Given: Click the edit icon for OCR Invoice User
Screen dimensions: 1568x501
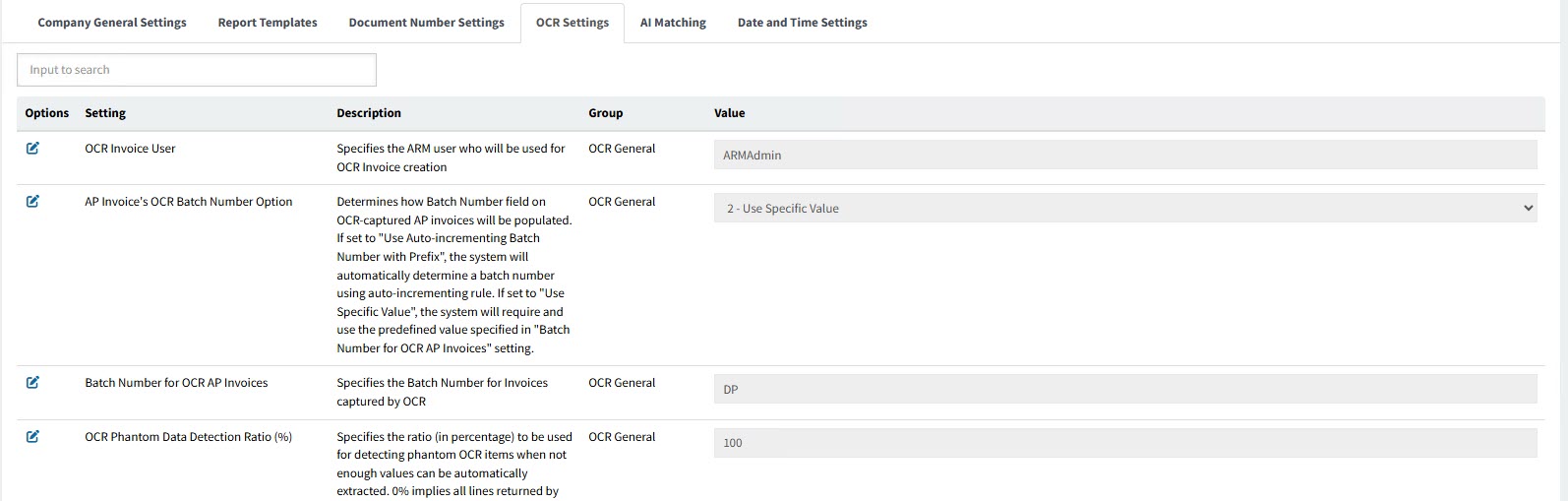Looking at the screenshot, I should (32, 149).
